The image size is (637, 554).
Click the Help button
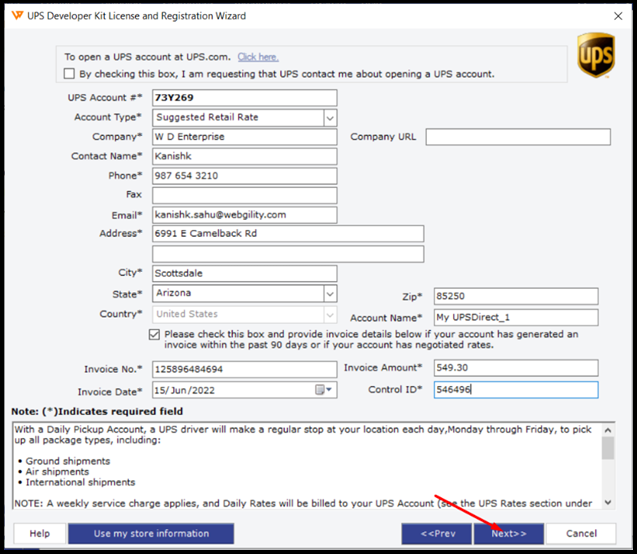click(x=40, y=533)
